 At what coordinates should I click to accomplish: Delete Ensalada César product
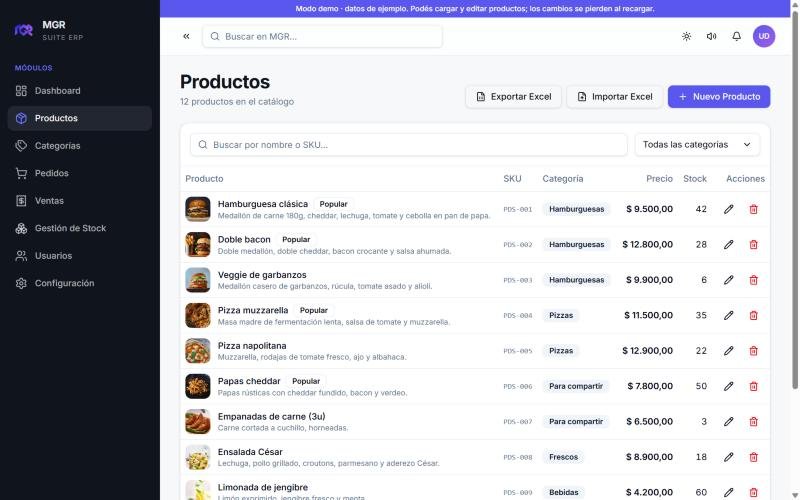point(754,458)
